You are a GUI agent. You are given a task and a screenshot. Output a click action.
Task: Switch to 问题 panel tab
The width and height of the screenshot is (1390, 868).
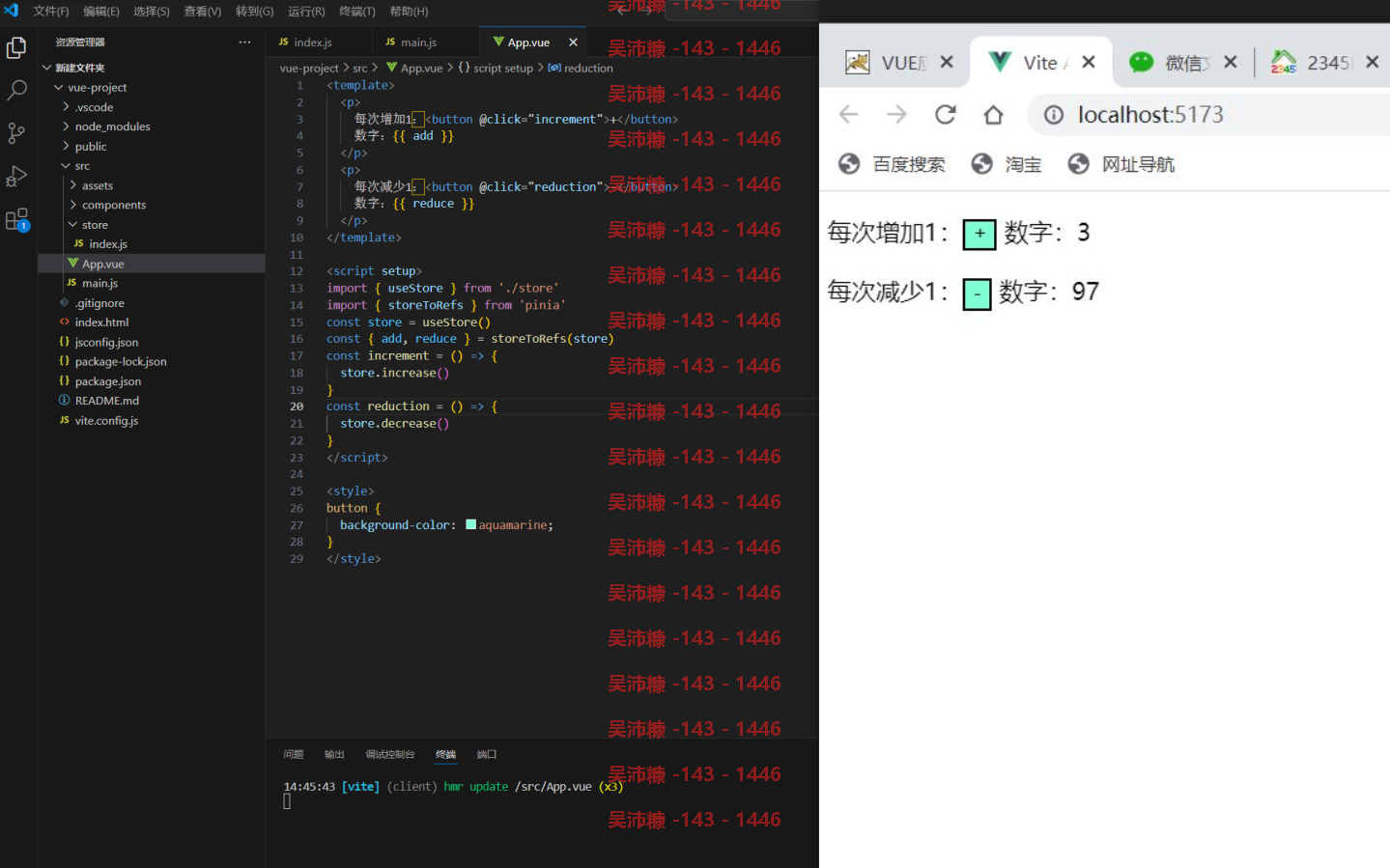click(x=294, y=754)
